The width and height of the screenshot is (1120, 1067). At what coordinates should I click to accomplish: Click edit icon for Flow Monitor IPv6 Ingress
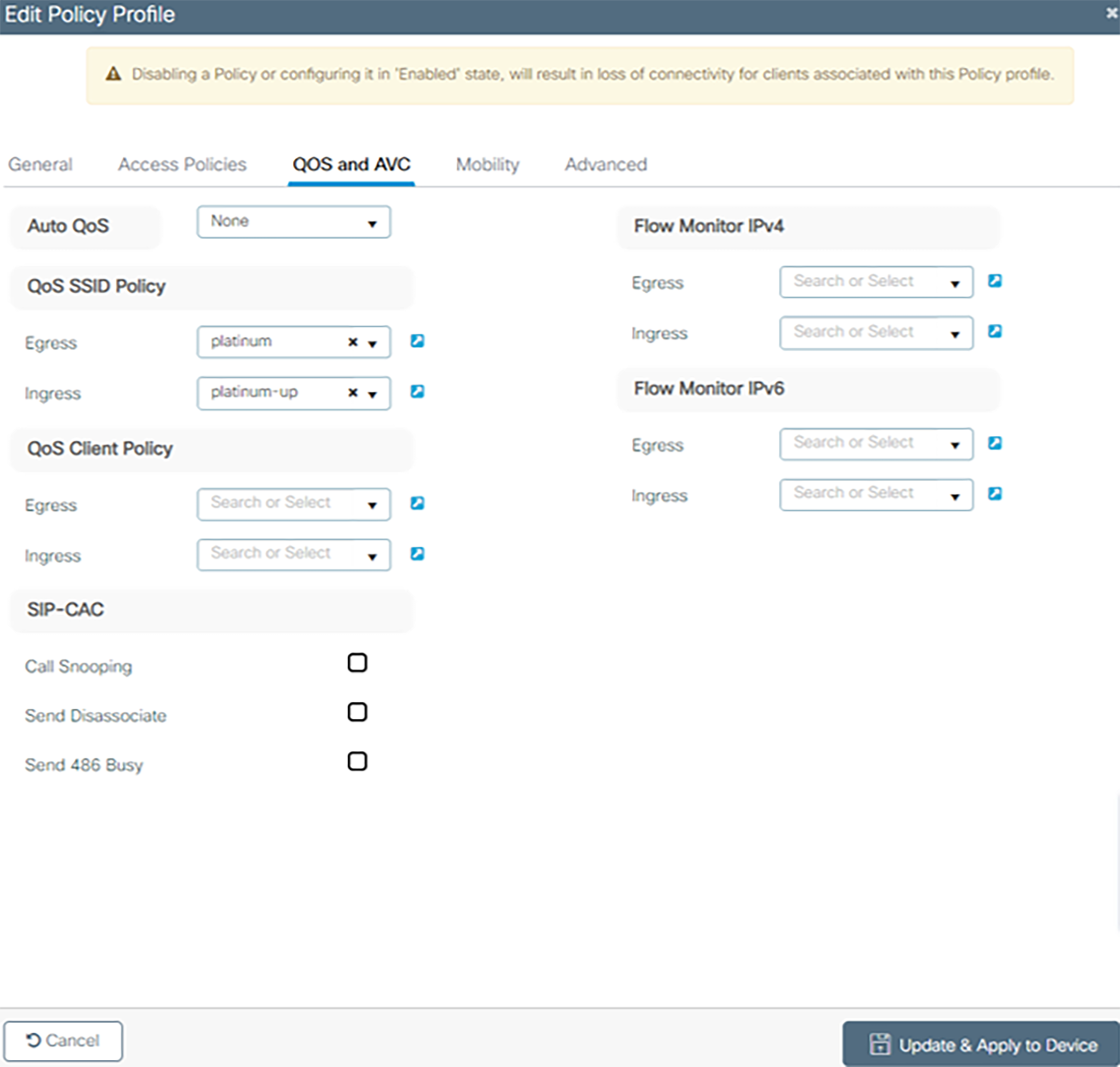(x=994, y=493)
